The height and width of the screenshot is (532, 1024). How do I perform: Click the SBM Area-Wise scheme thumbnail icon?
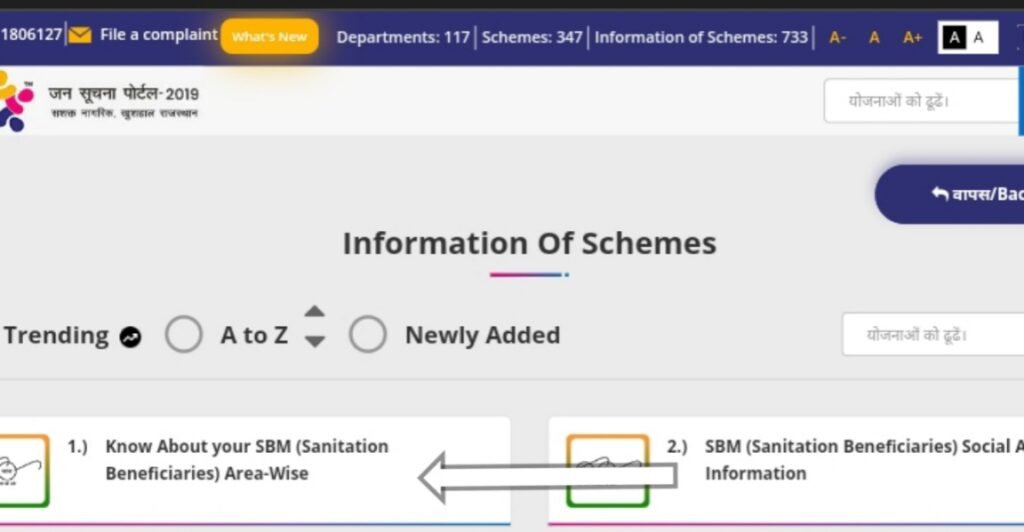pos(24,471)
